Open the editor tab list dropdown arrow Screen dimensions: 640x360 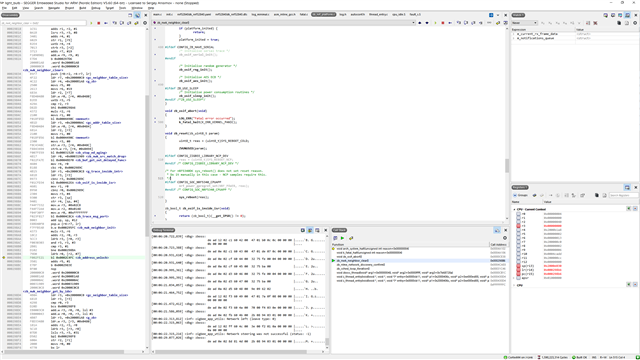pos(498,15)
